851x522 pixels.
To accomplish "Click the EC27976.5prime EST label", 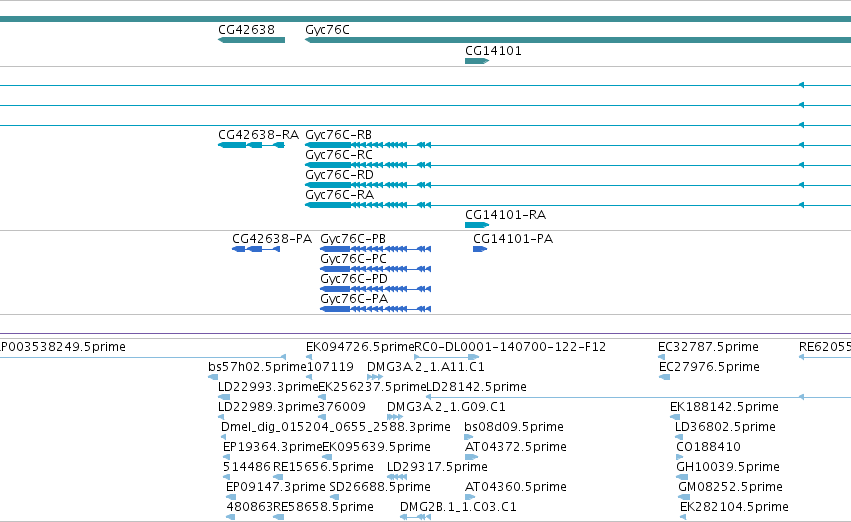I will coord(709,367).
